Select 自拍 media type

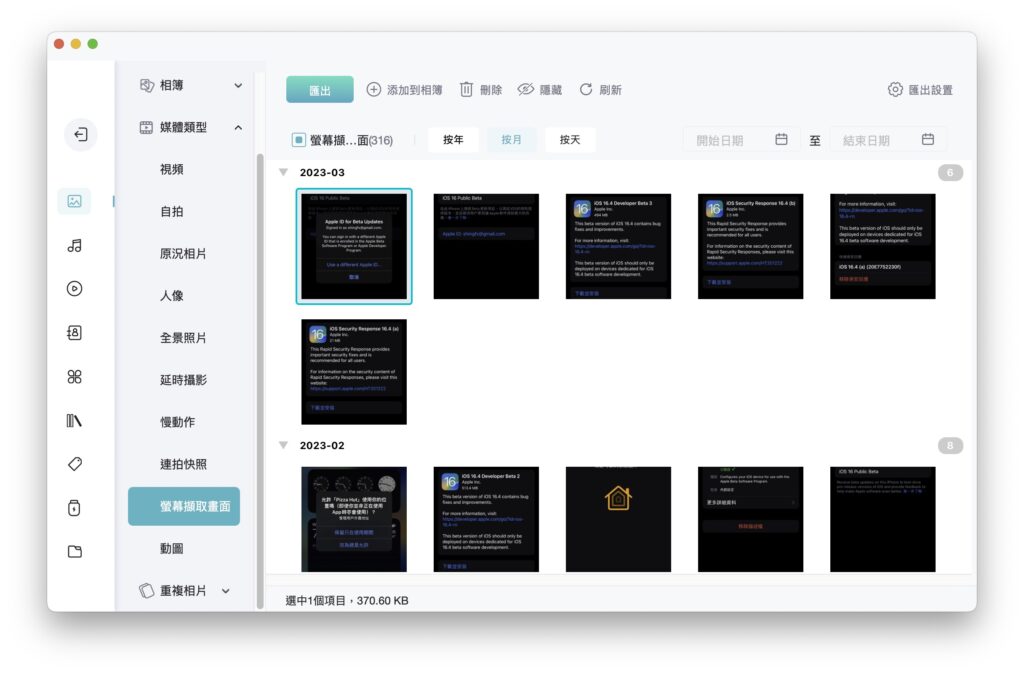pos(172,212)
